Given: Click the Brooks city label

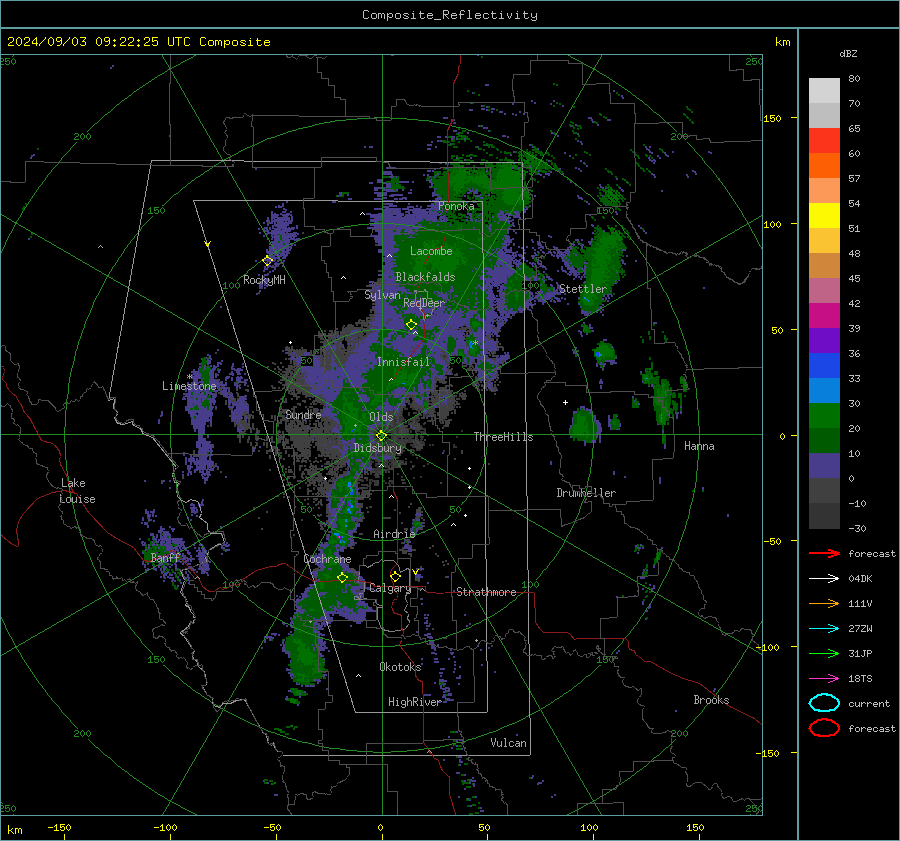Looking at the screenshot, I should (x=711, y=700).
